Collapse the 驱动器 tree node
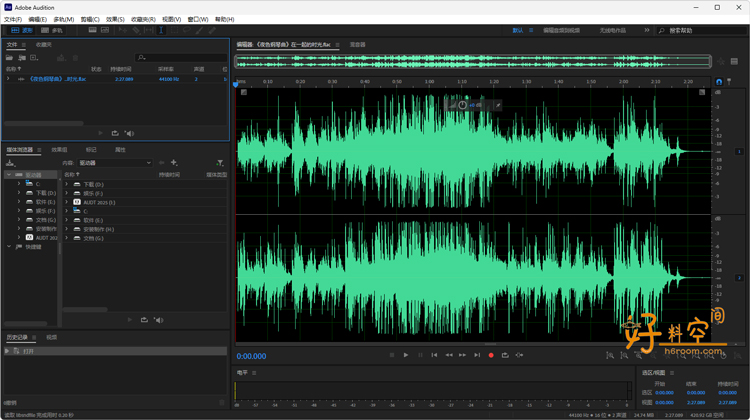 tap(9, 175)
